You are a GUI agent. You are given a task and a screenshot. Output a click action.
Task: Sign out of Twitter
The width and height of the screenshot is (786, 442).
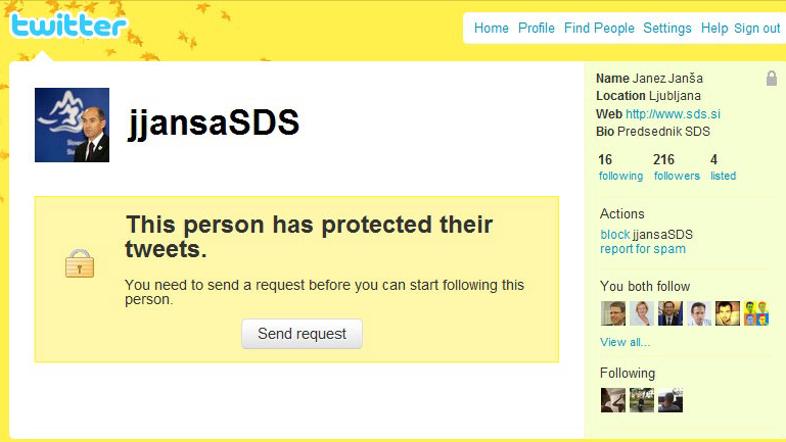click(x=757, y=28)
